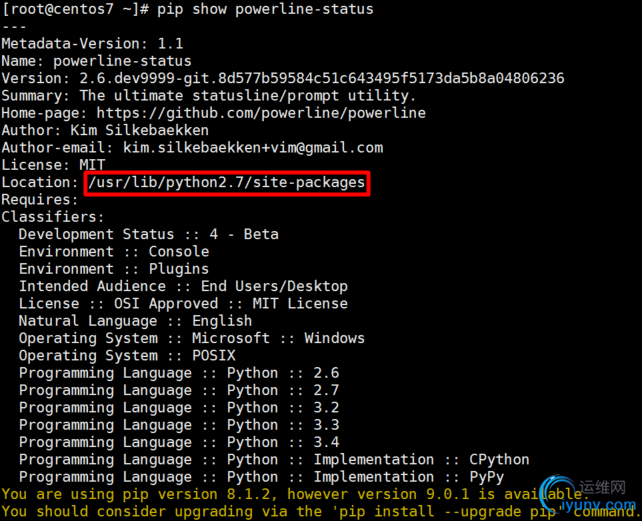
Task: Click the 'Python :: 2.7' classifier line
Action: (x=179, y=390)
